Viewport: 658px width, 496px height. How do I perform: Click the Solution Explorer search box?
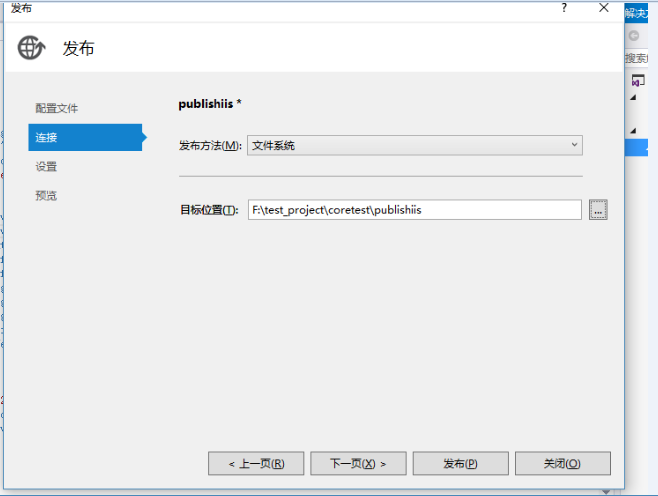tap(636, 58)
